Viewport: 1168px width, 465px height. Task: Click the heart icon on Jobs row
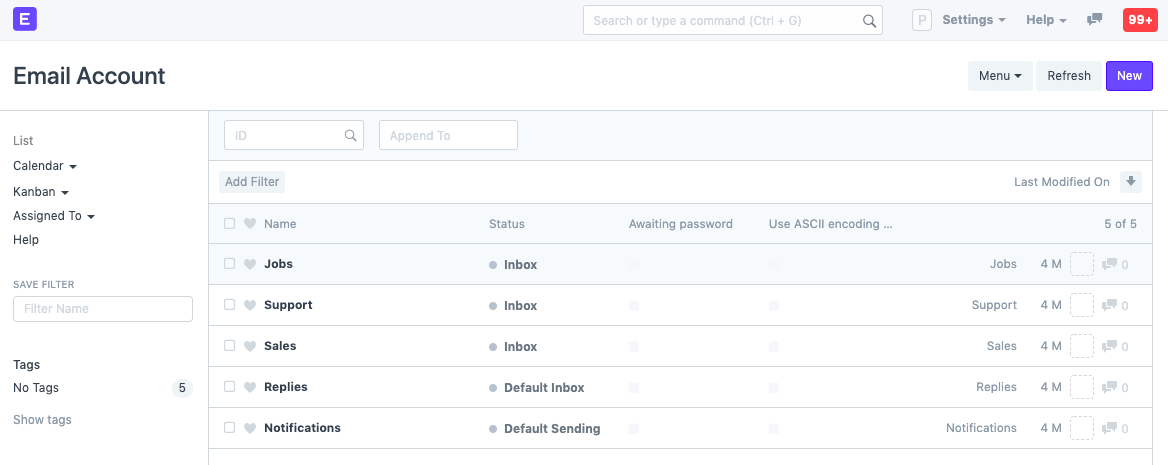[x=250, y=264]
